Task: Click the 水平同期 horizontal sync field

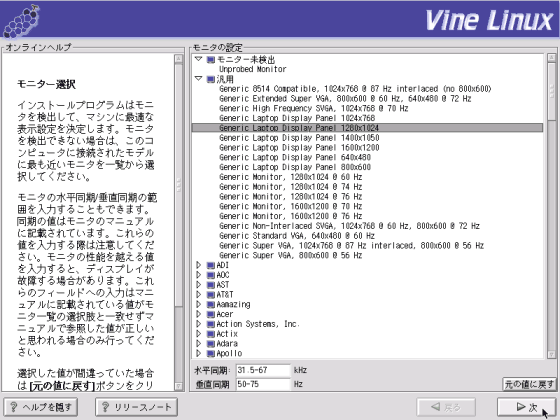Action: coord(263,370)
